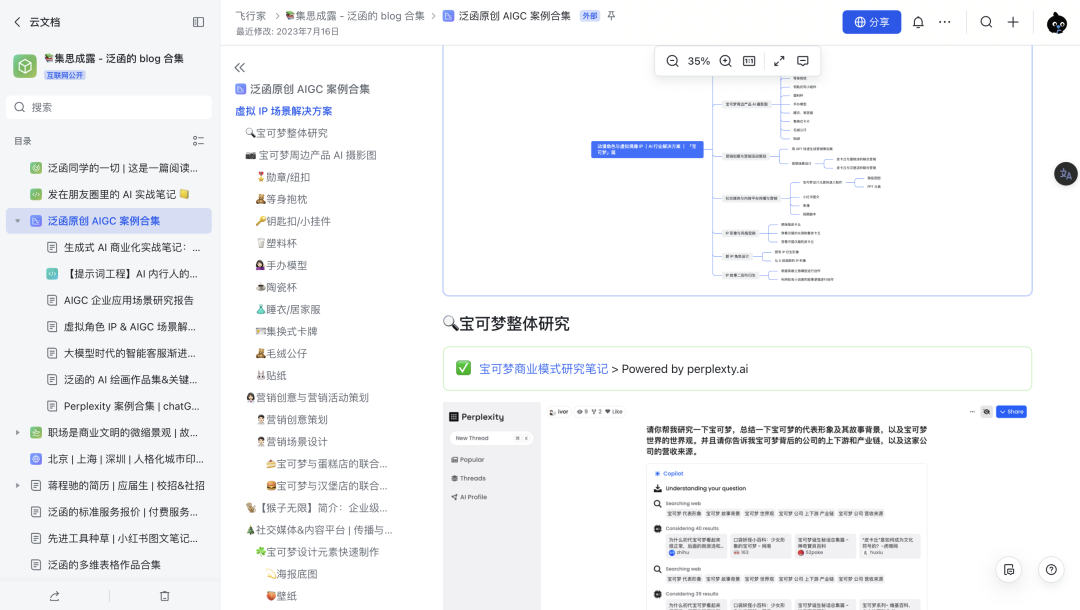Open the 集思成露 blog 合集 breadcrumb

coord(355,16)
